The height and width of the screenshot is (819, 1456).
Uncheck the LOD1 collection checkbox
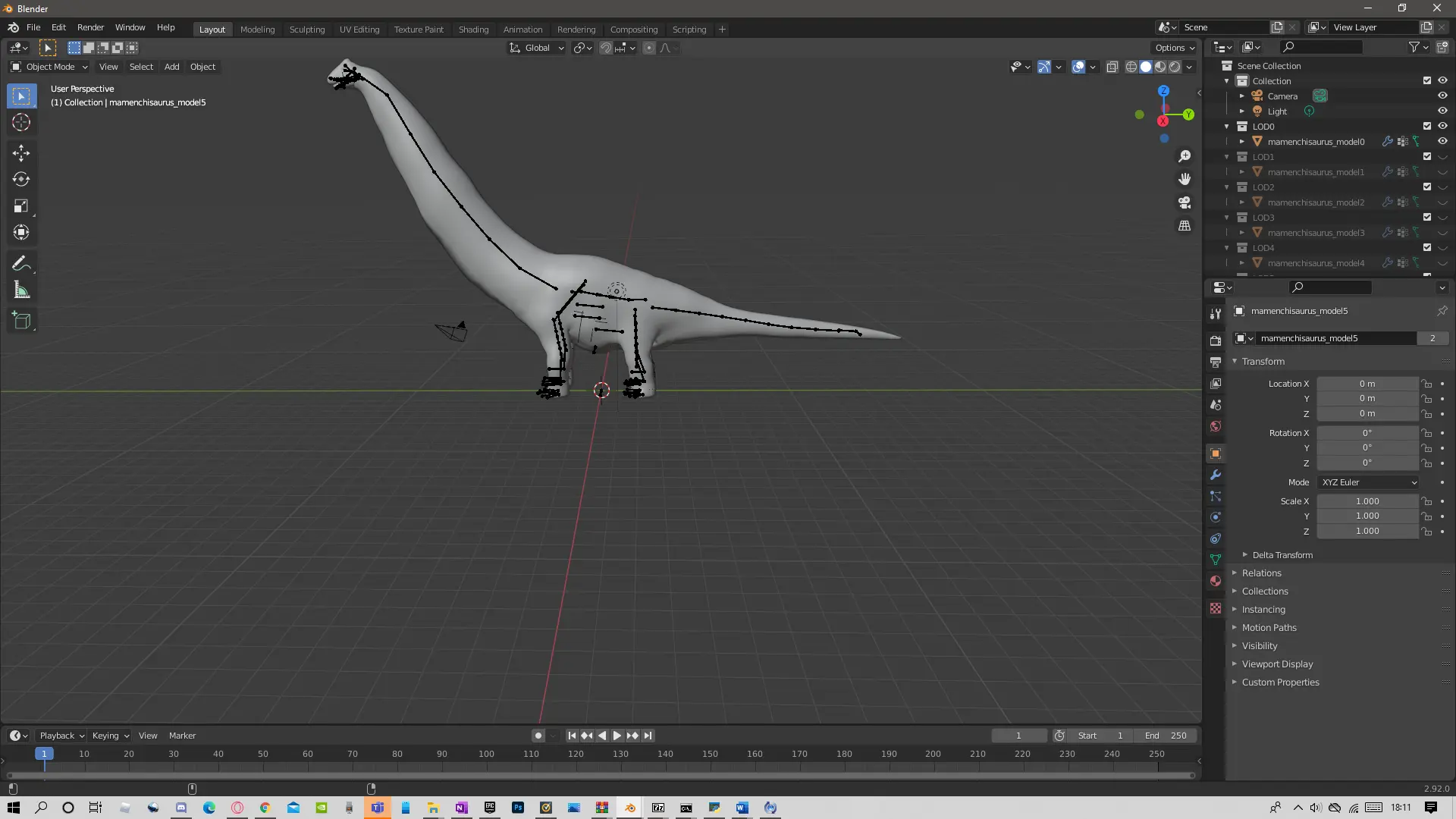coord(1427,156)
